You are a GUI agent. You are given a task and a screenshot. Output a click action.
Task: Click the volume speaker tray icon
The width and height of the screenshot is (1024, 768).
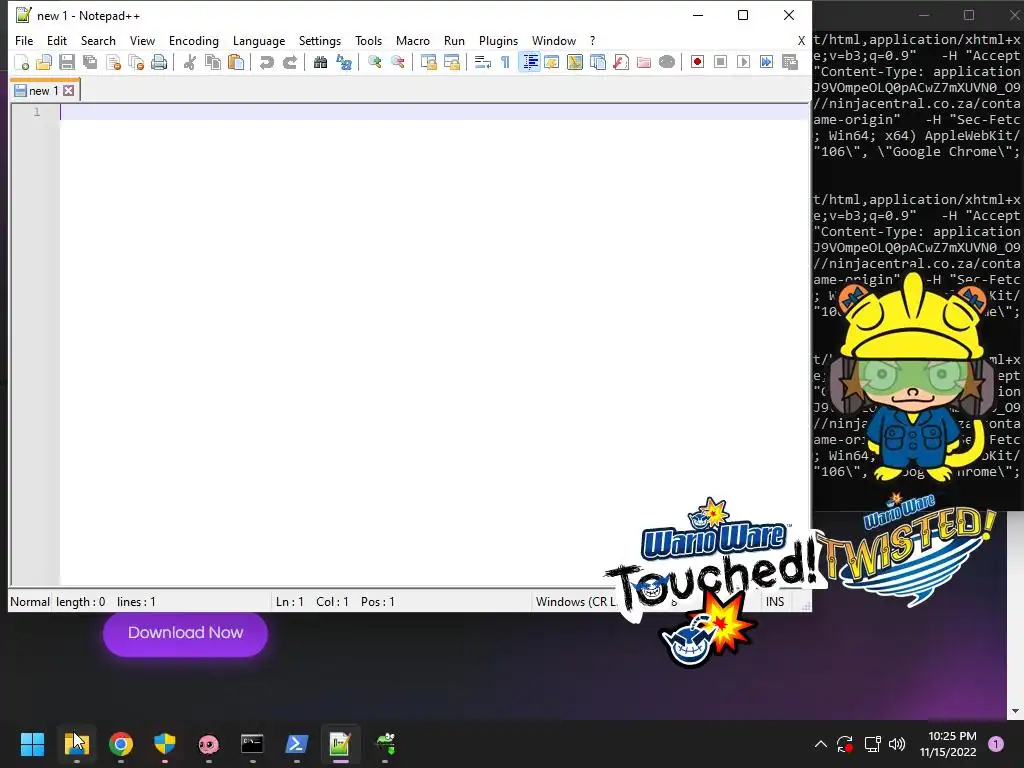click(897, 743)
